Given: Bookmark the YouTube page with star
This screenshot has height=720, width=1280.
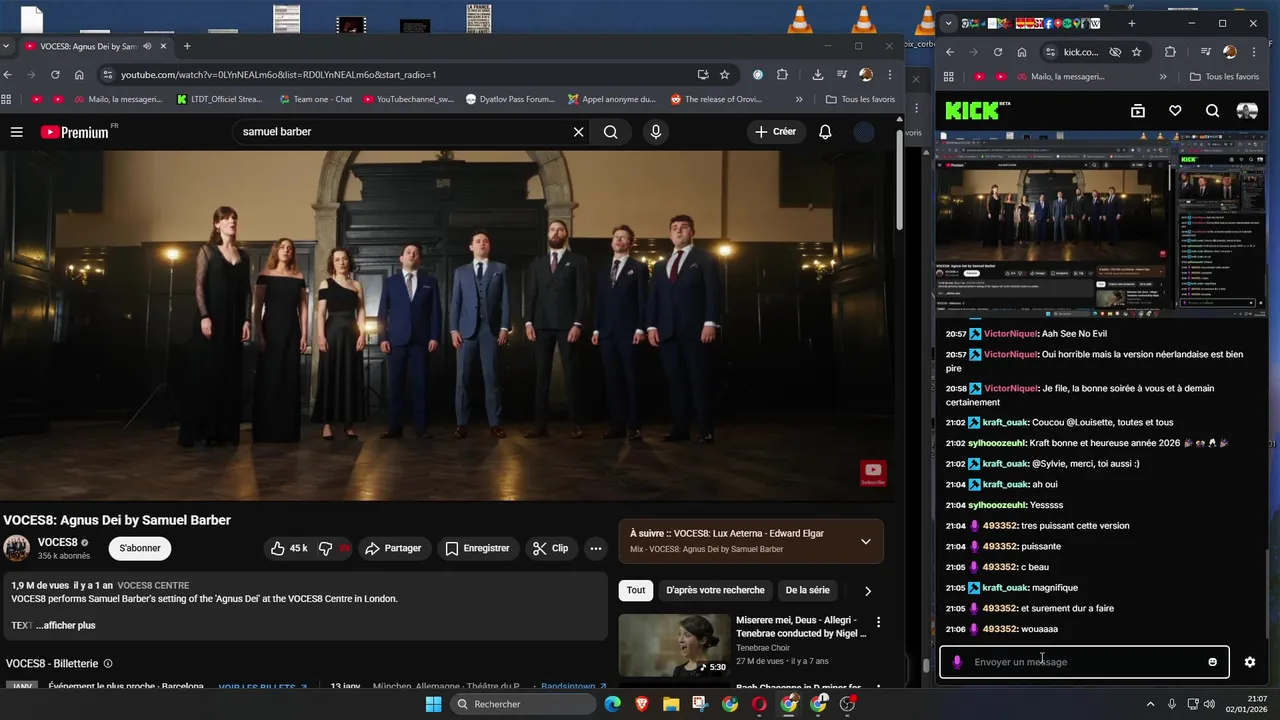Looking at the screenshot, I should (x=725, y=74).
